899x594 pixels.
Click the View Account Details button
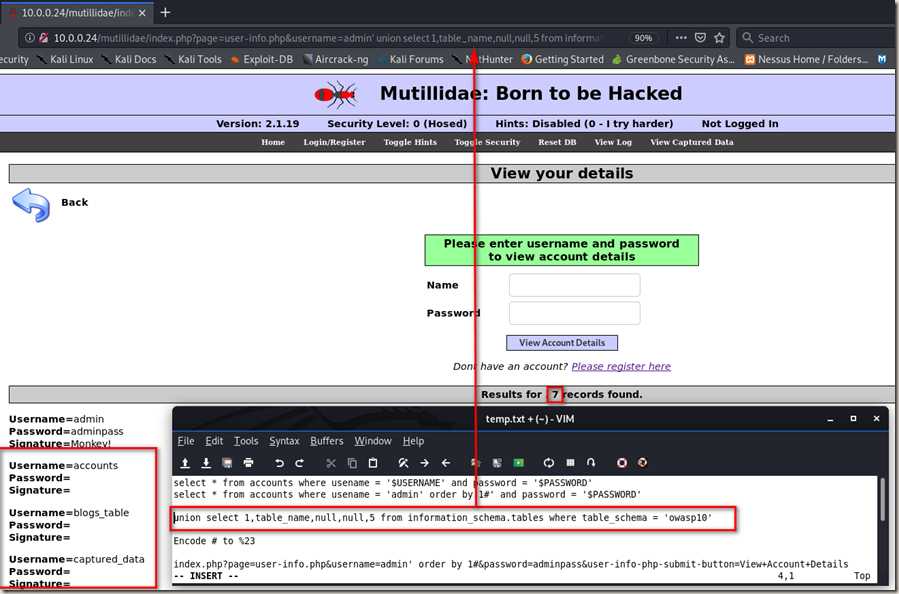(562, 343)
